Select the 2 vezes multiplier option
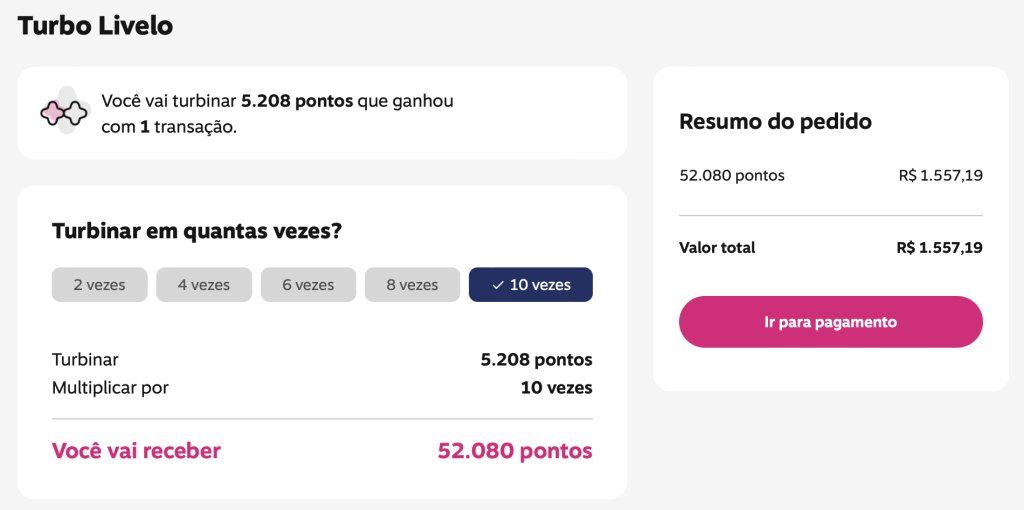 point(100,285)
